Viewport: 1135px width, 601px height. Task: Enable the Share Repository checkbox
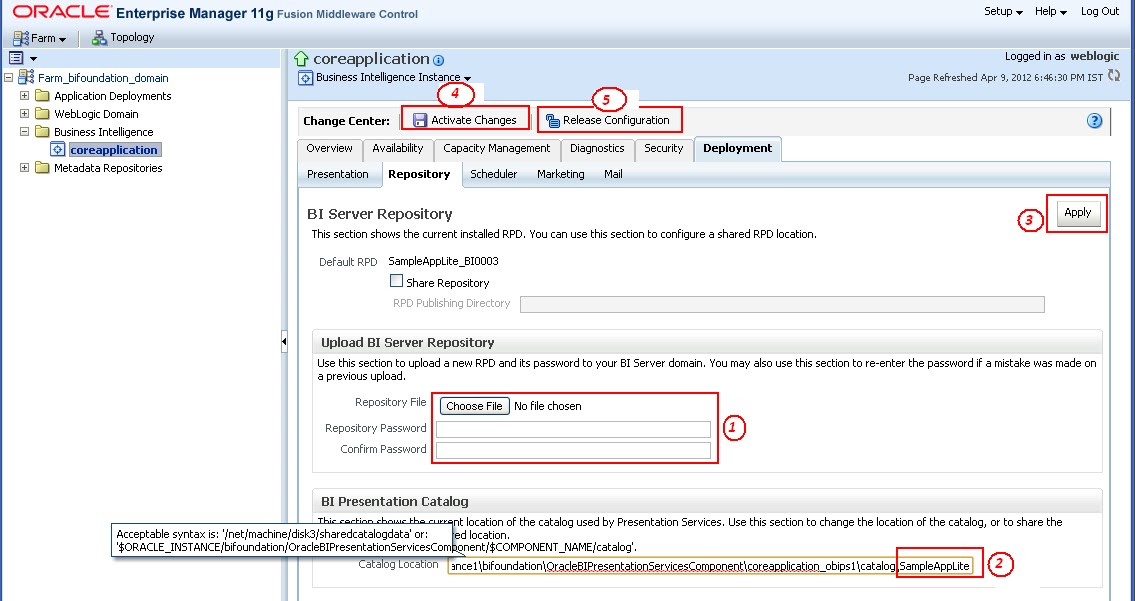(395, 282)
